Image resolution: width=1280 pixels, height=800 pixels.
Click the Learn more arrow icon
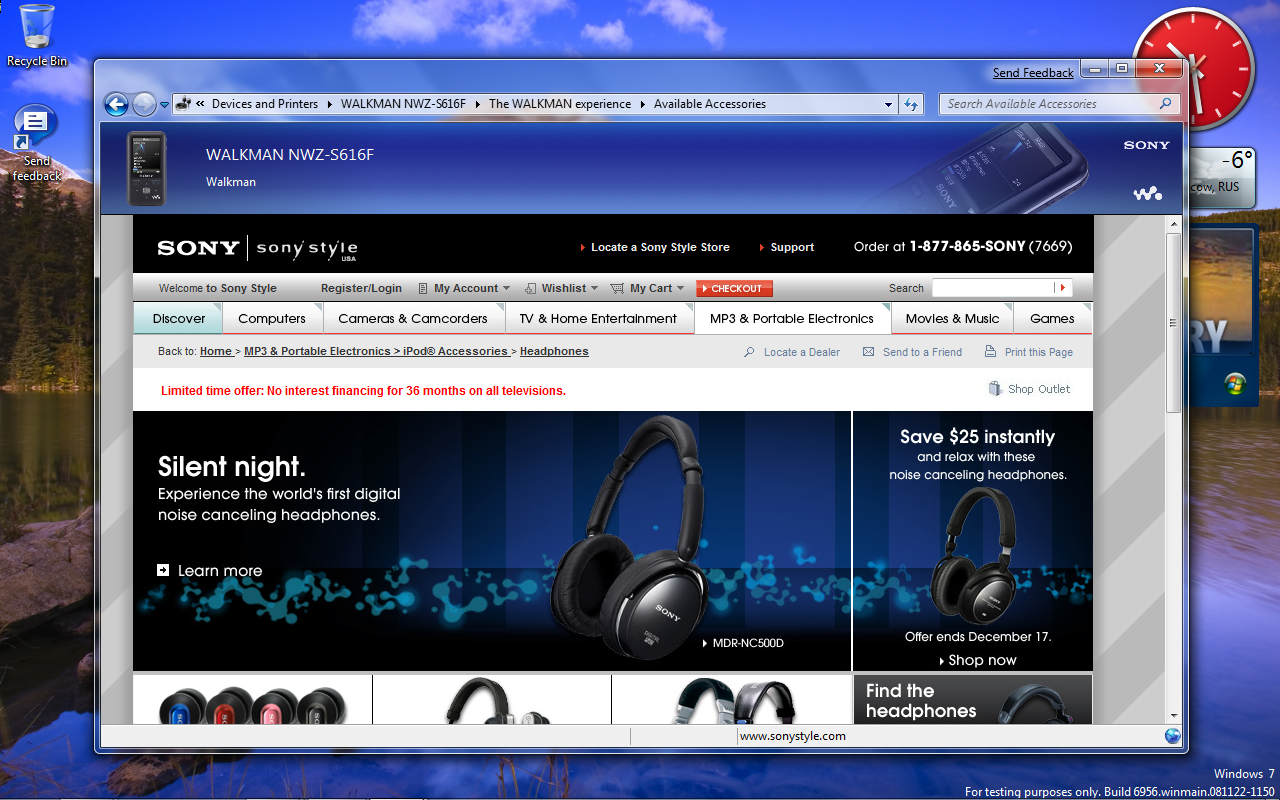(x=163, y=570)
